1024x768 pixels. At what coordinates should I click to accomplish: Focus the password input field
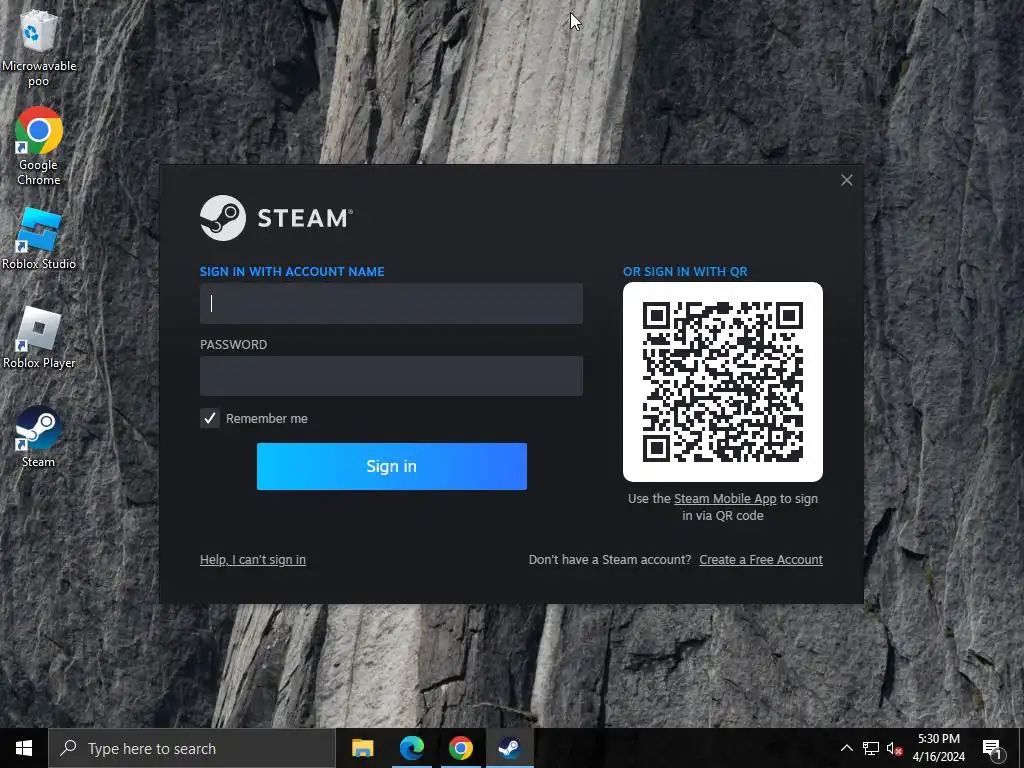click(x=391, y=376)
